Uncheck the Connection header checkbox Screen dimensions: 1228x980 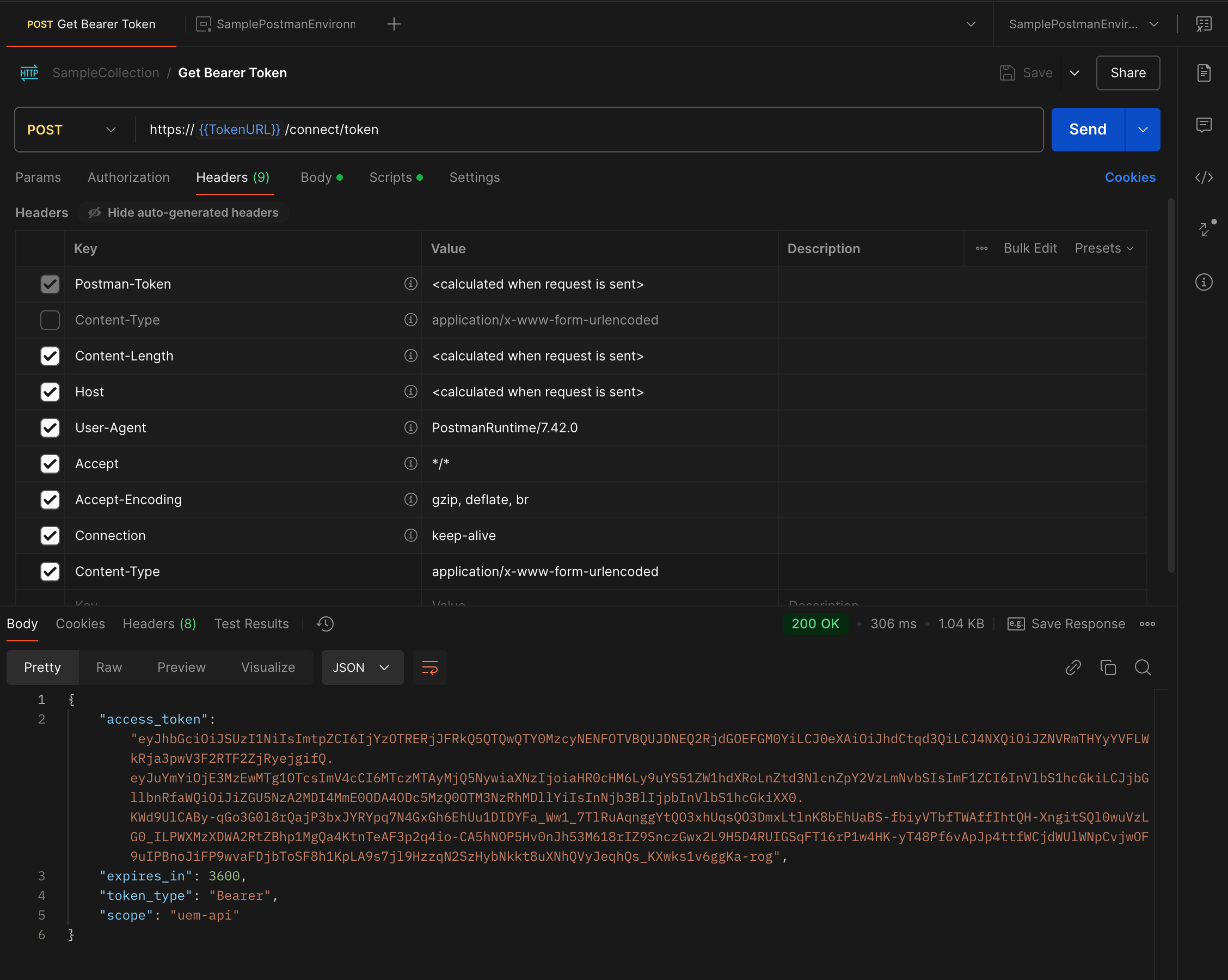tap(50, 535)
